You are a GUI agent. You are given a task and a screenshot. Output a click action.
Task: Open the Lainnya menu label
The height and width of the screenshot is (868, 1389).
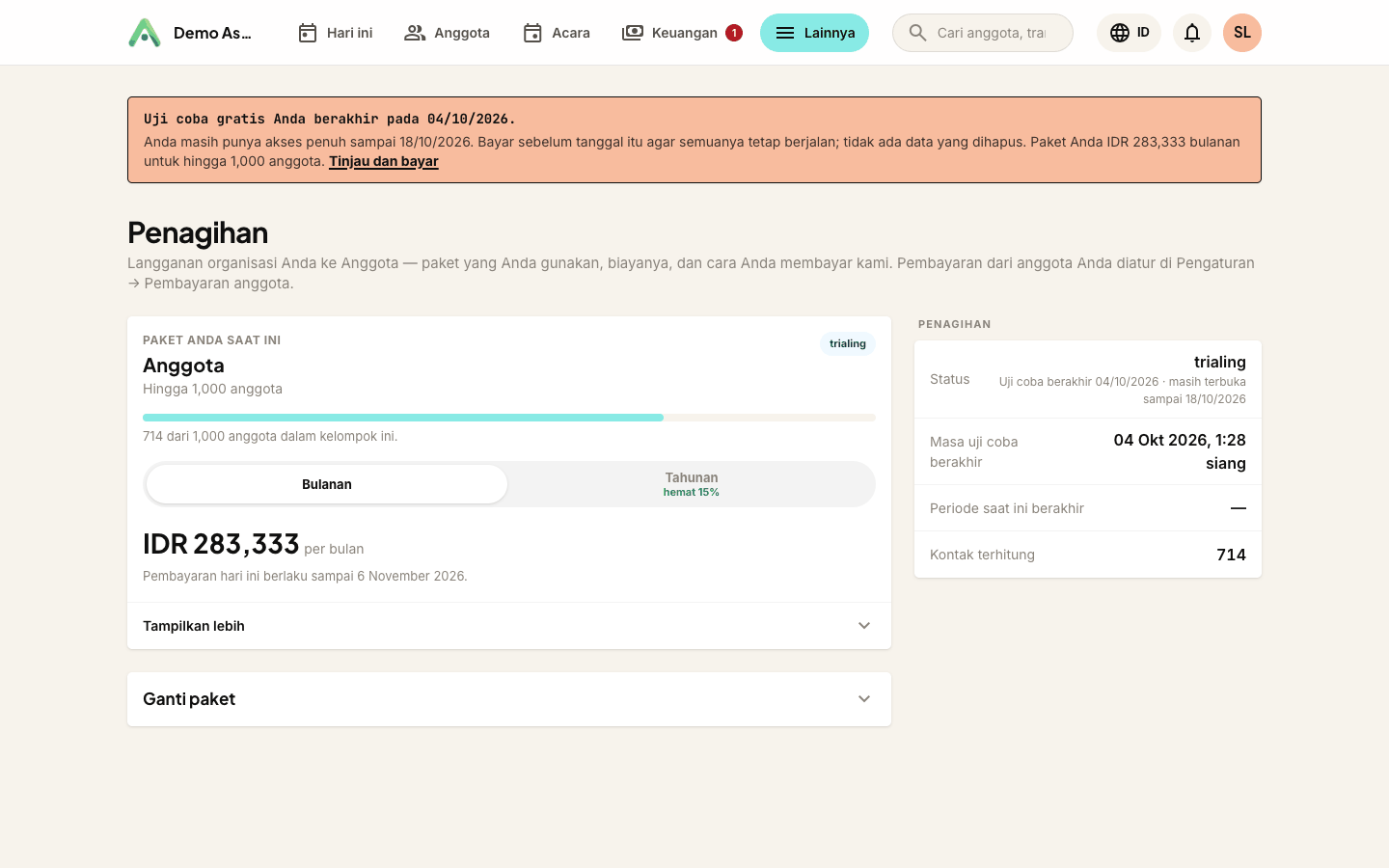830,33
